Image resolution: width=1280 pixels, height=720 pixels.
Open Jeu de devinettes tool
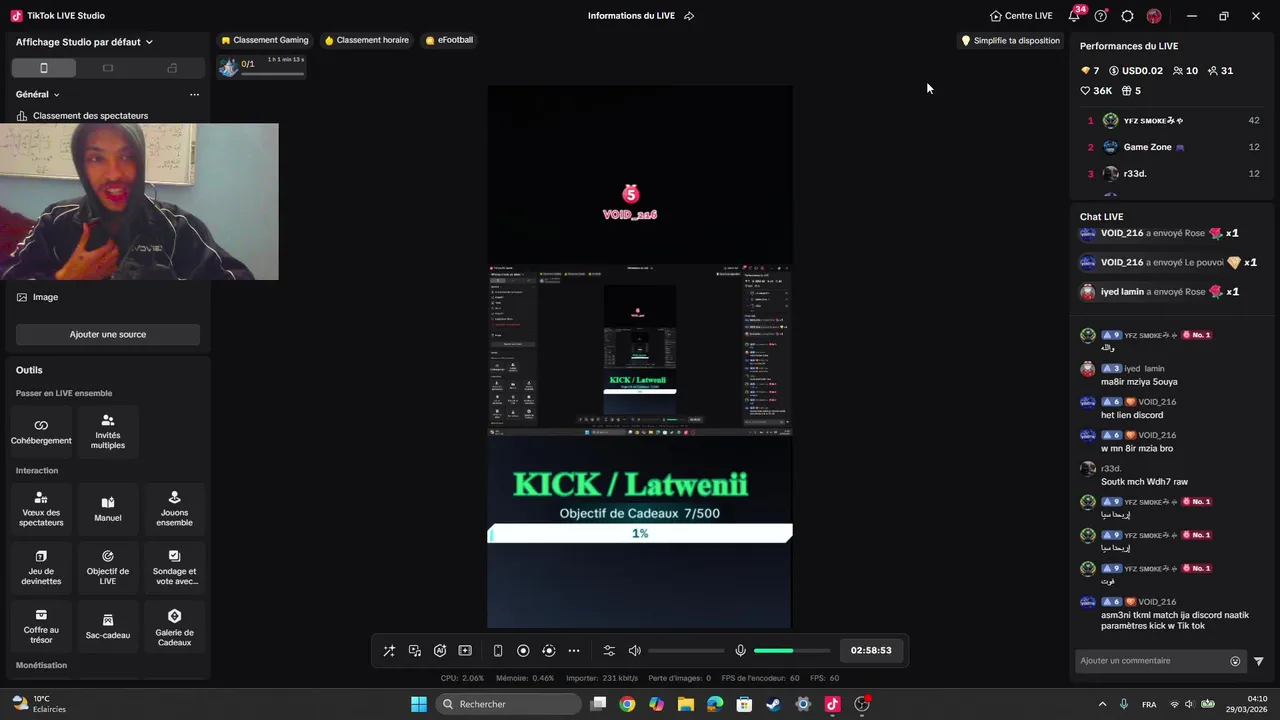pyautogui.click(x=41, y=568)
